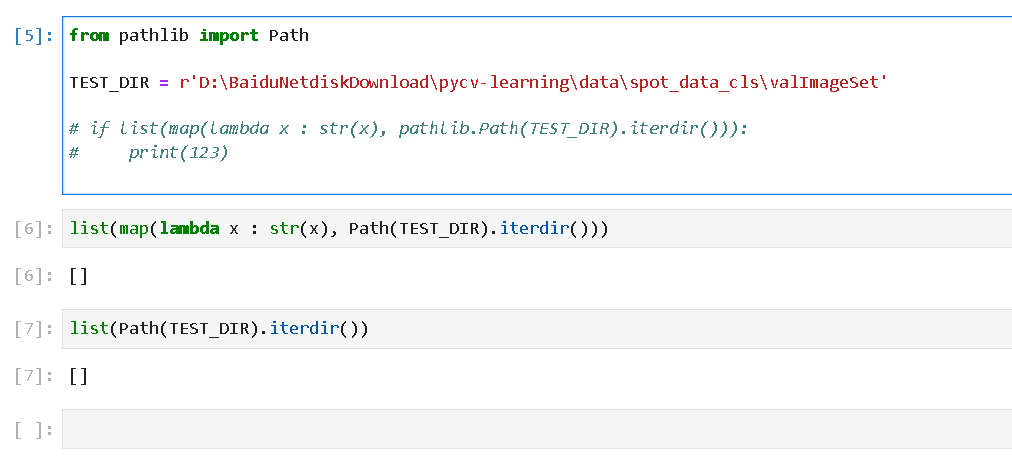Click 'TEST_DIR' variable name in cell 5
1012x469 pixels.
click(x=109, y=83)
